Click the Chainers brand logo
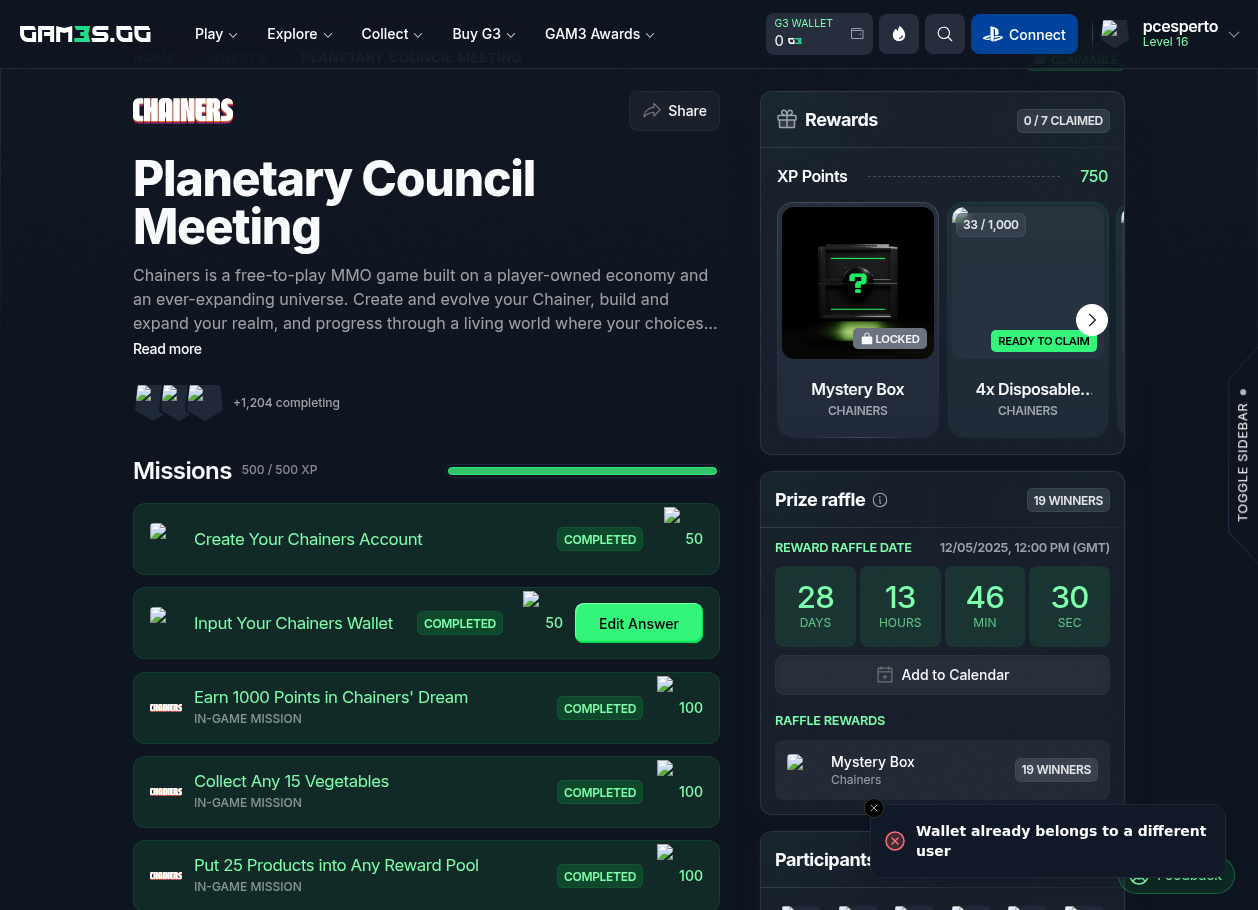 point(183,110)
